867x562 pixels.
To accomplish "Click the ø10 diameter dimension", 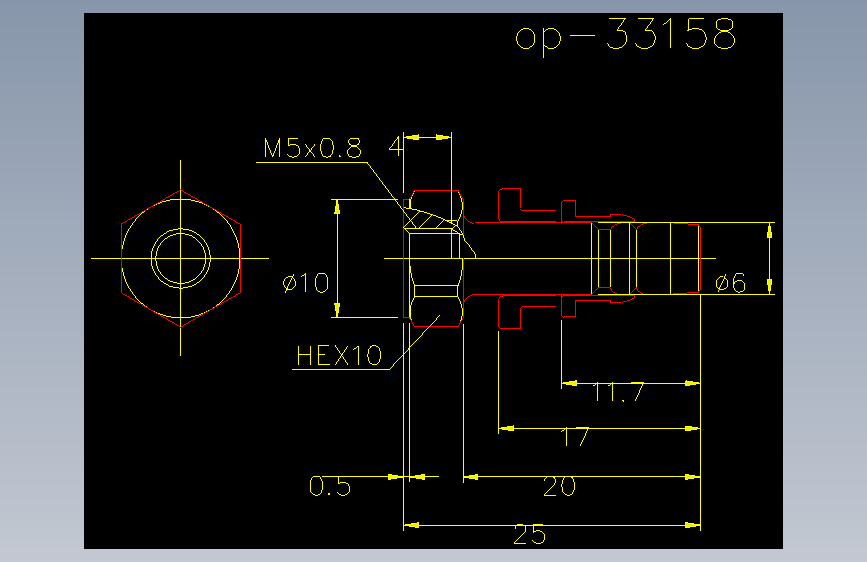I will click(x=306, y=283).
